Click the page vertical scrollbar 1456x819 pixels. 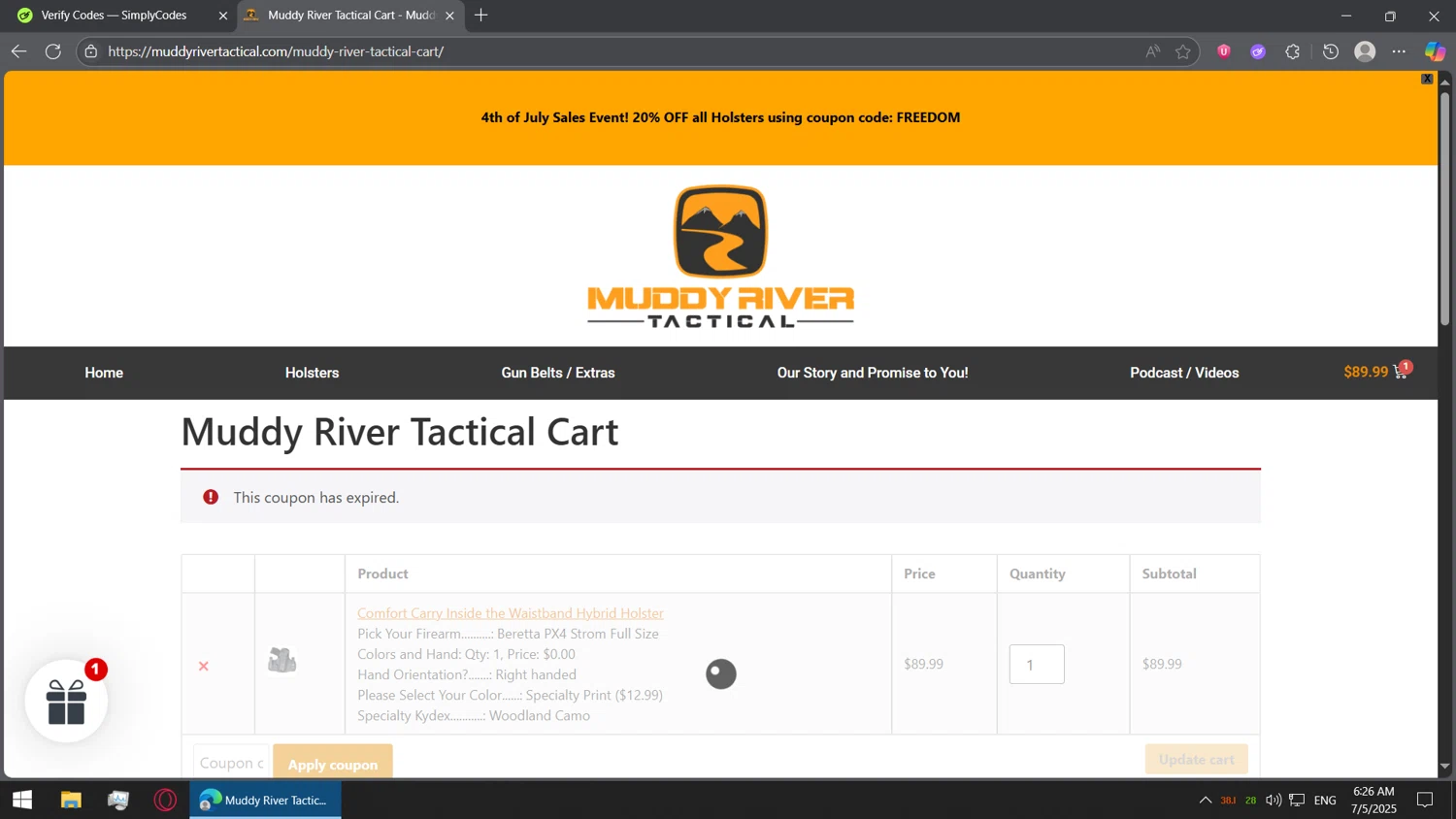pyautogui.click(x=1444, y=209)
